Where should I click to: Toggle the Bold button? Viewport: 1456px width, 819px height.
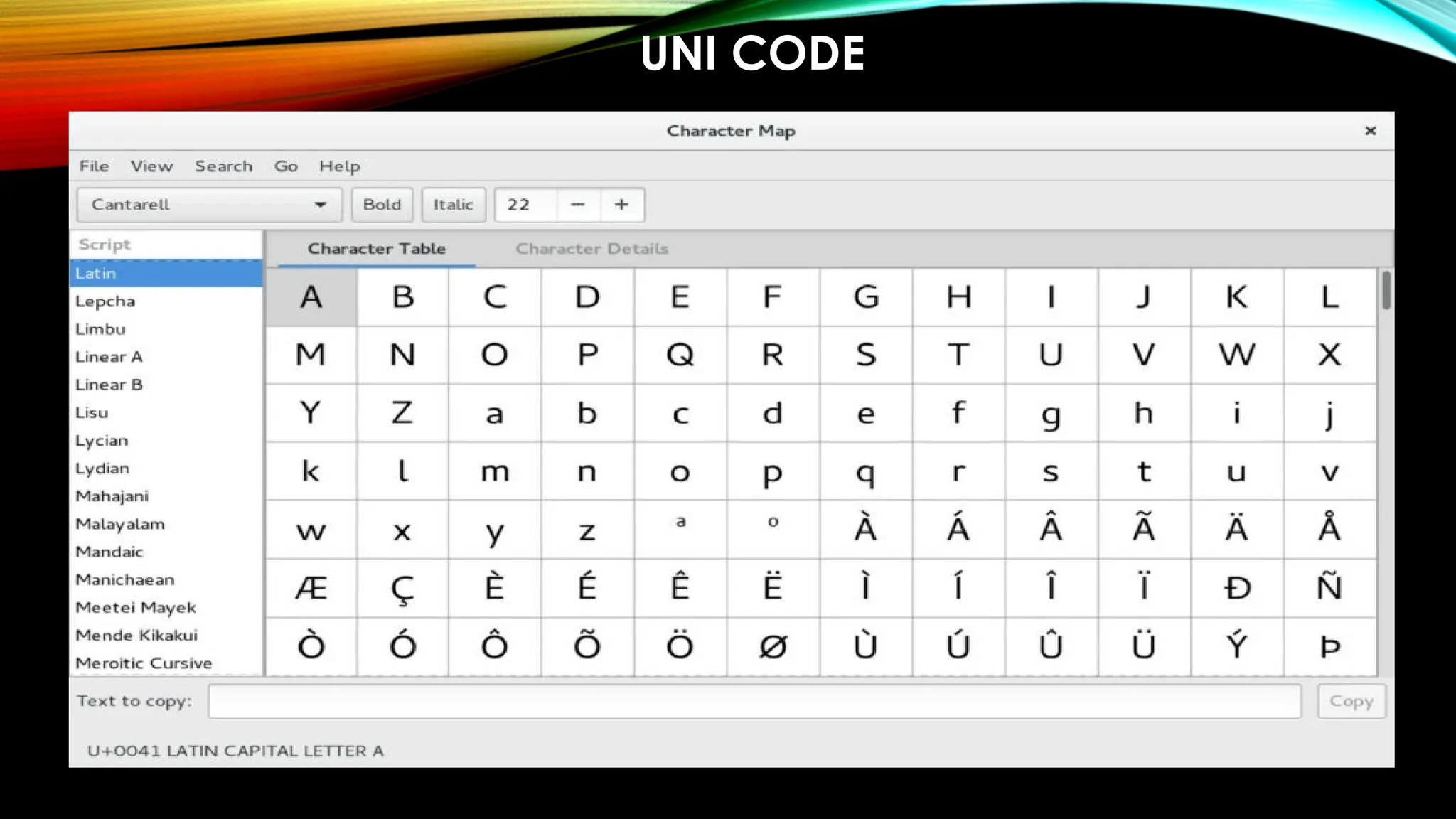coord(382,205)
